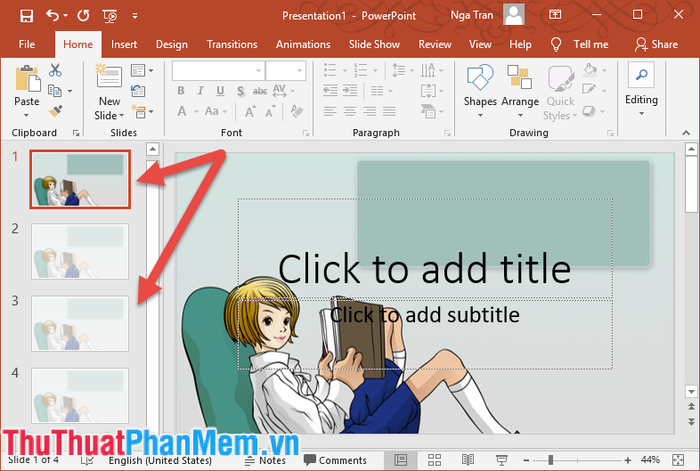Toggle Italic formatting
Viewport: 700px width, 471px height.
[x=201, y=91]
